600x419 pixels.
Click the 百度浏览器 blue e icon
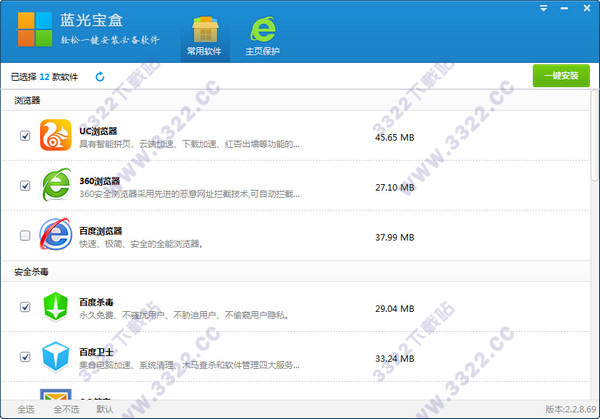coord(56,234)
